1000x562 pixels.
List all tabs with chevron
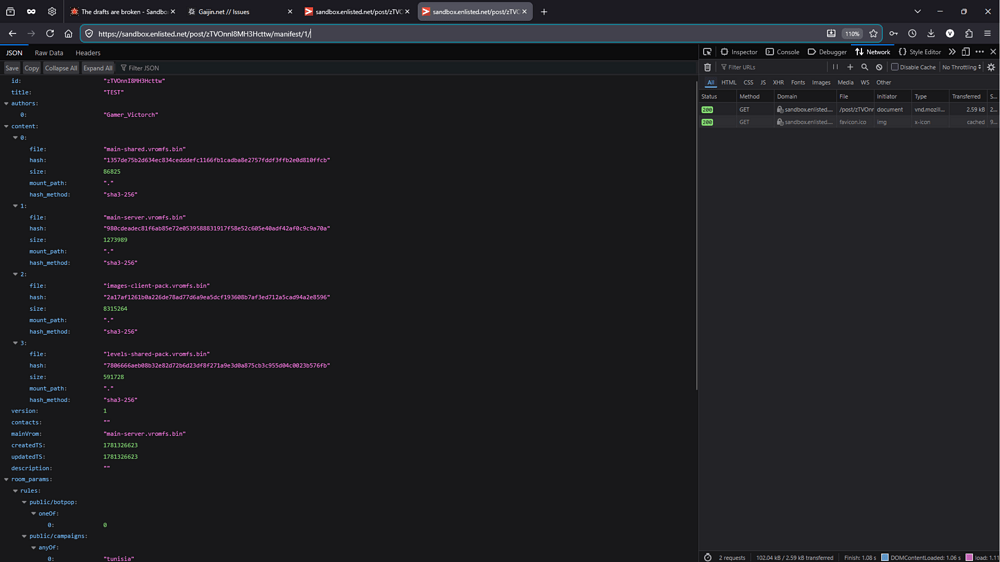[917, 11]
